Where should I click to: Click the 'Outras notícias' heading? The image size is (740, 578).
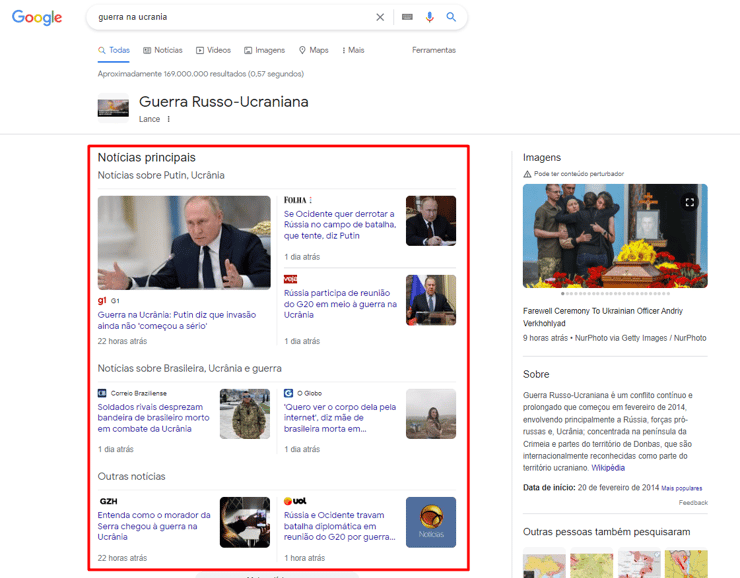131,477
